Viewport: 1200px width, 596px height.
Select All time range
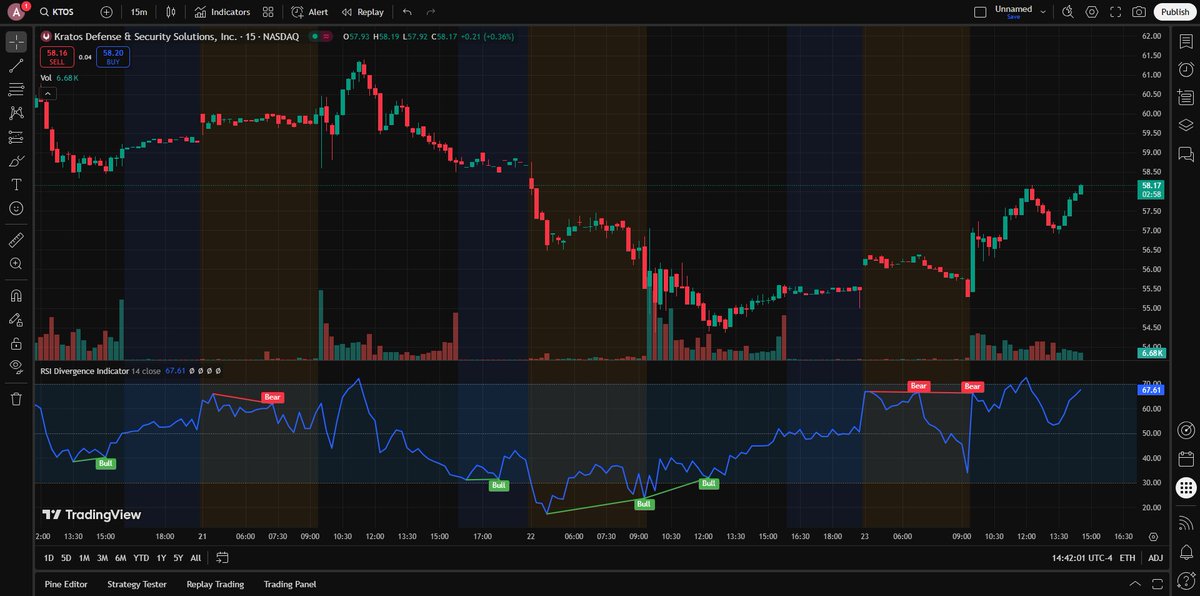tap(195, 558)
